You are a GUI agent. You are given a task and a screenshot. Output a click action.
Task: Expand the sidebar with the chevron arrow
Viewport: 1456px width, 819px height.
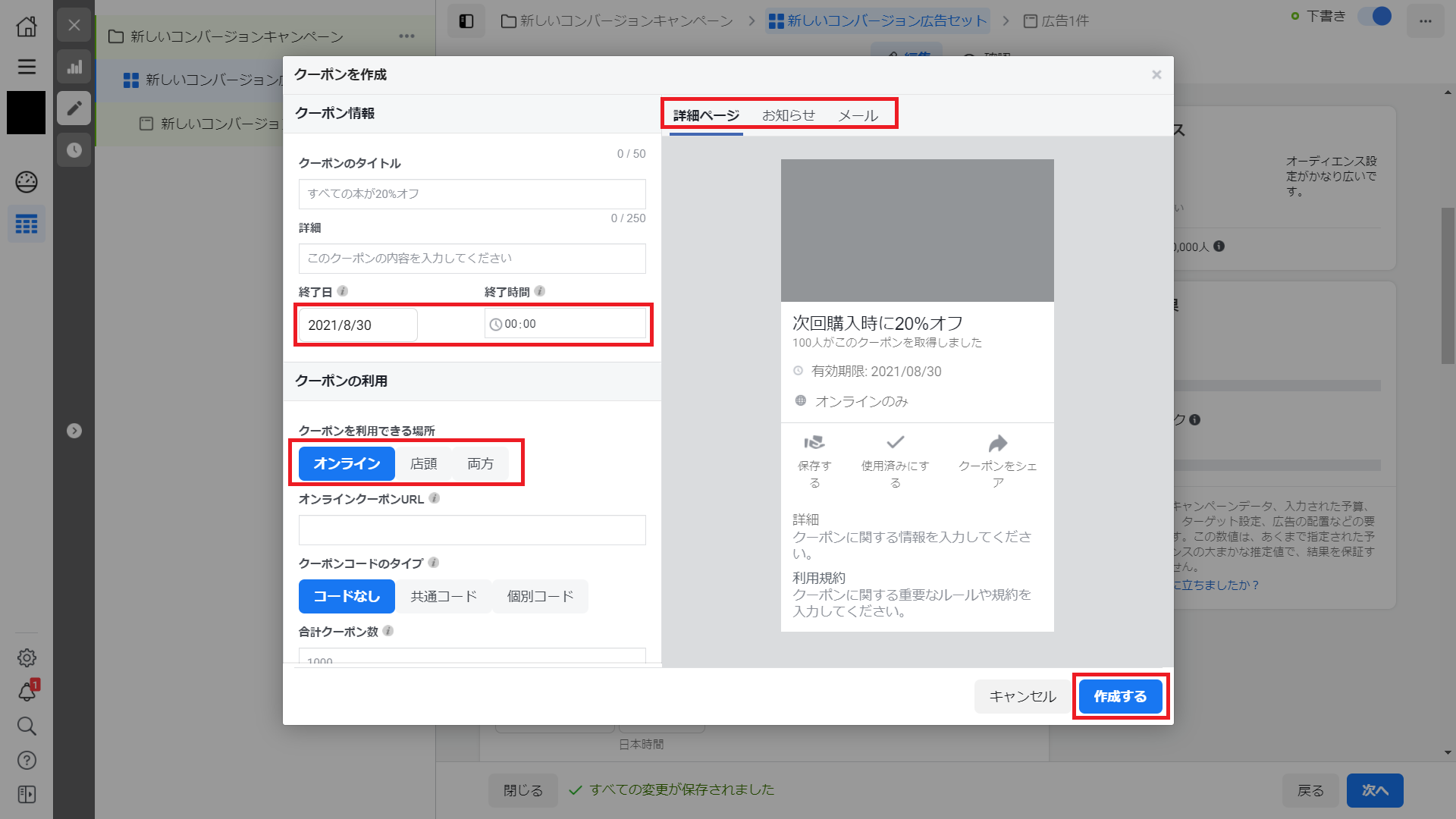pos(74,431)
